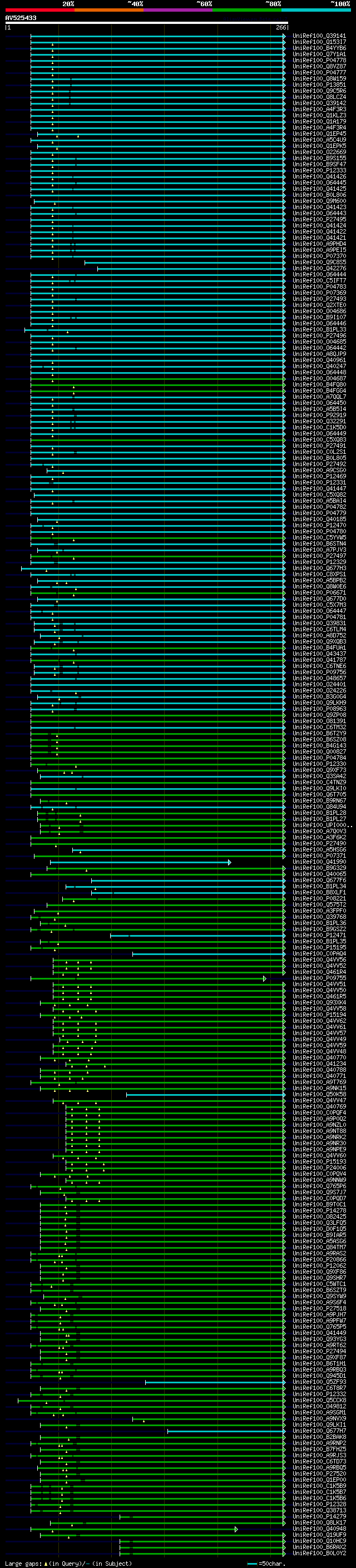The width and height of the screenshot is (356, 1568).
Task: Click the green arrowhead ending the UniRef100_Q40948 bar
Action: click(x=236, y=1529)
